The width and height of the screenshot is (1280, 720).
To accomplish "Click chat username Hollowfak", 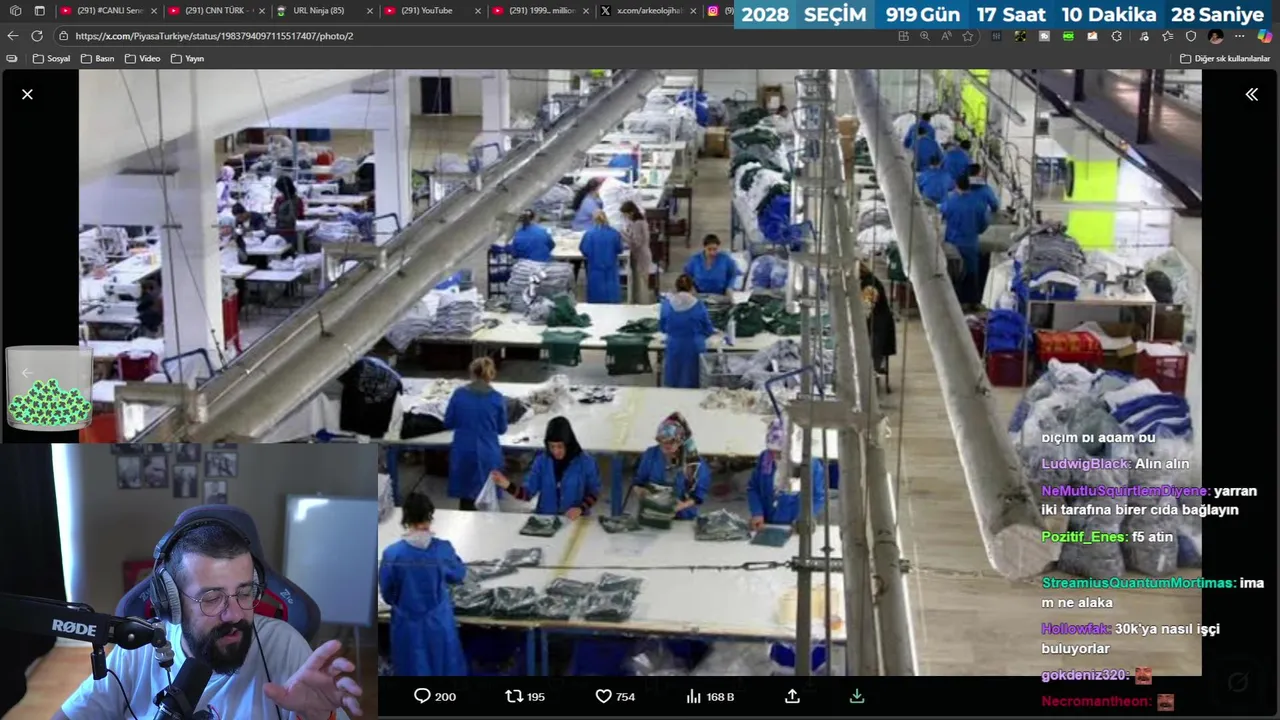I will pyautogui.click(x=1076, y=629).
